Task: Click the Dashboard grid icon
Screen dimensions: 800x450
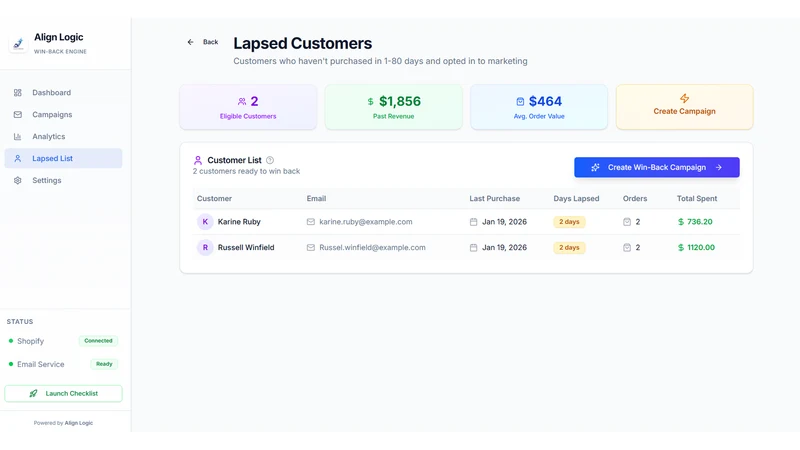Action: point(18,93)
